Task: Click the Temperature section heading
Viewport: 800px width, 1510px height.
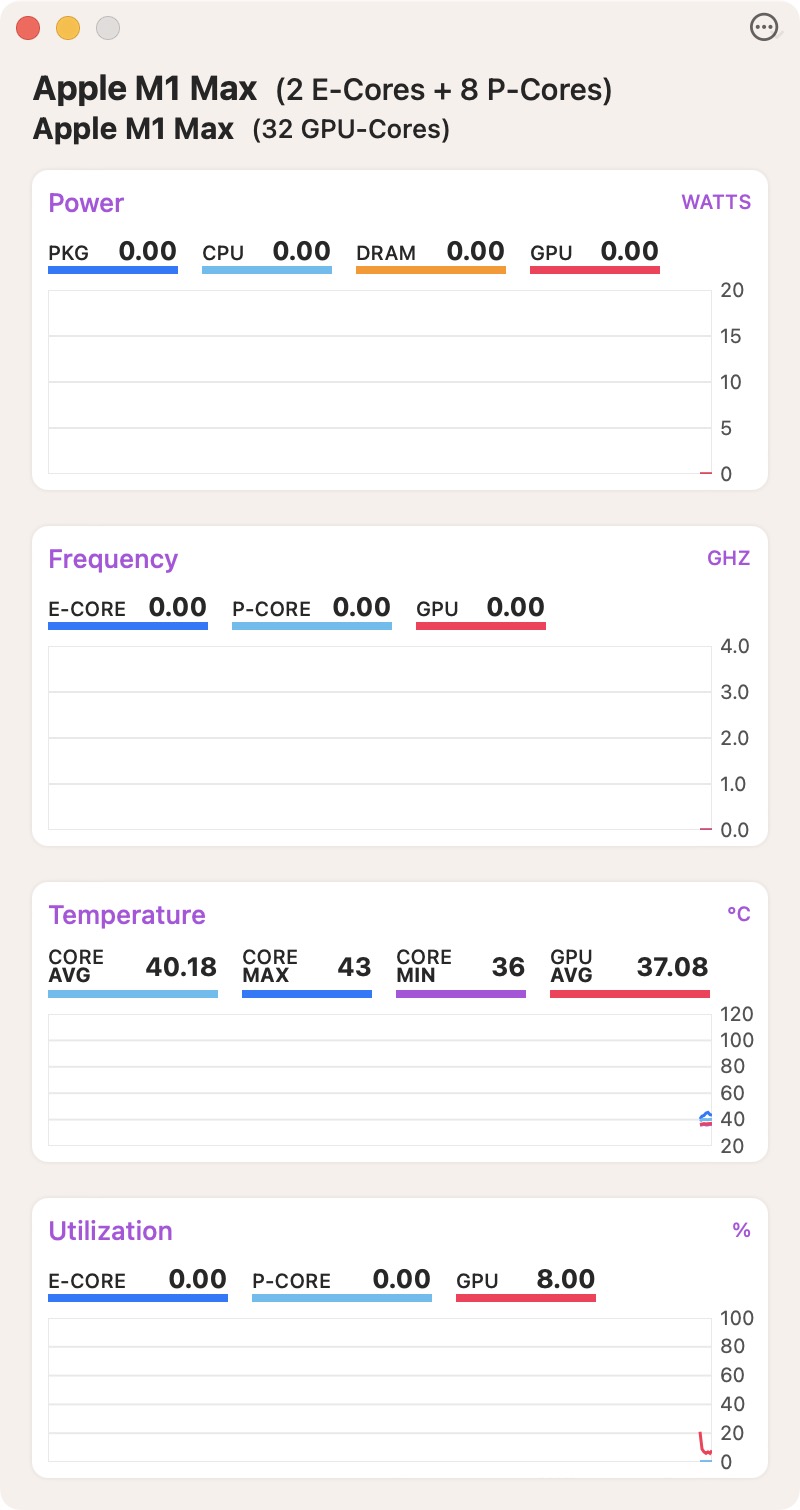Action: tap(127, 915)
